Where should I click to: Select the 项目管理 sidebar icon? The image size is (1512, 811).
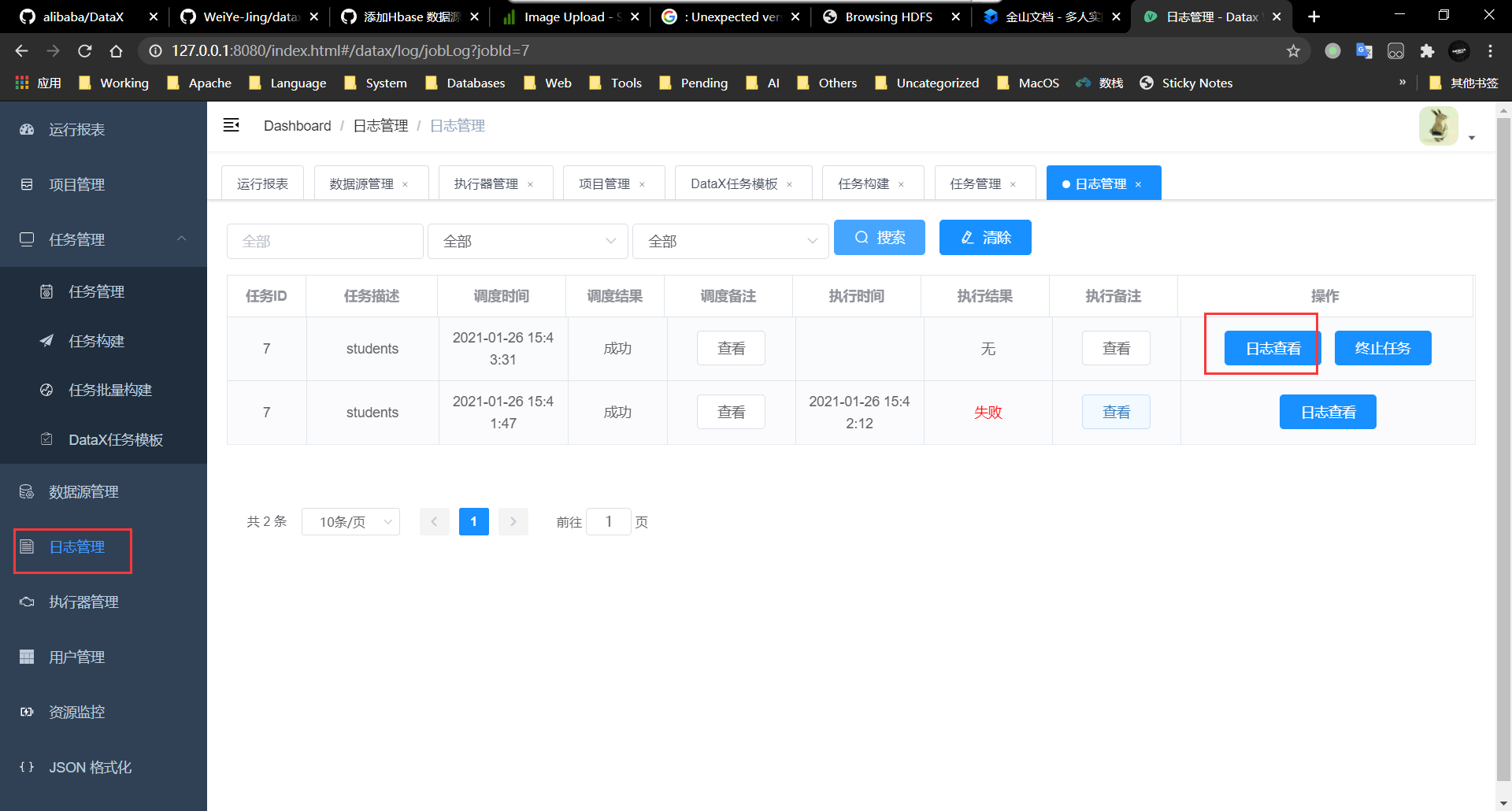pyautogui.click(x=27, y=184)
